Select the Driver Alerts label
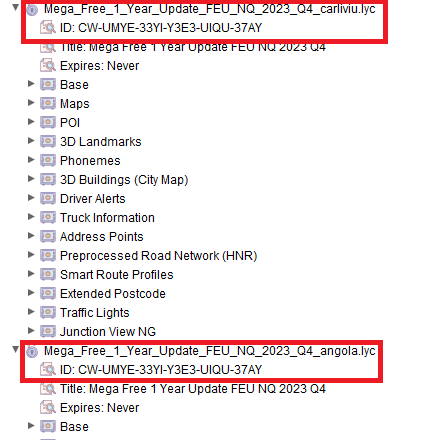Image resolution: width=436 pixels, height=440 pixels. [93, 199]
